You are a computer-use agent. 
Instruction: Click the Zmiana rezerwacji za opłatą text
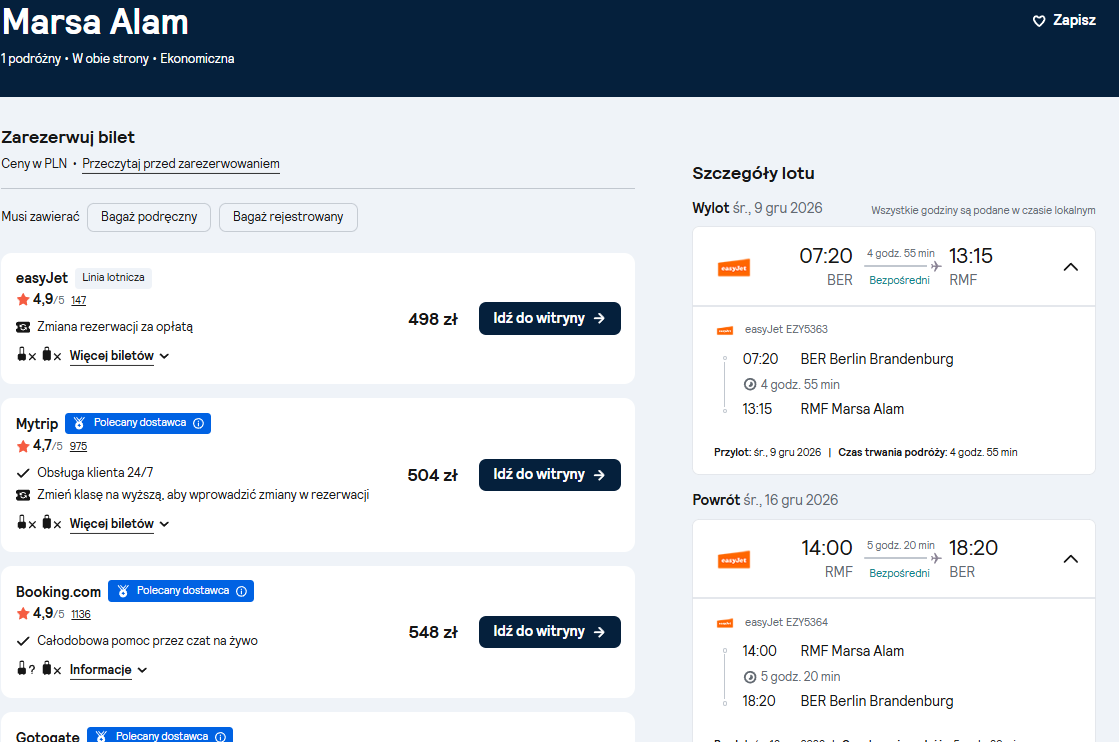pyautogui.click(x=115, y=327)
